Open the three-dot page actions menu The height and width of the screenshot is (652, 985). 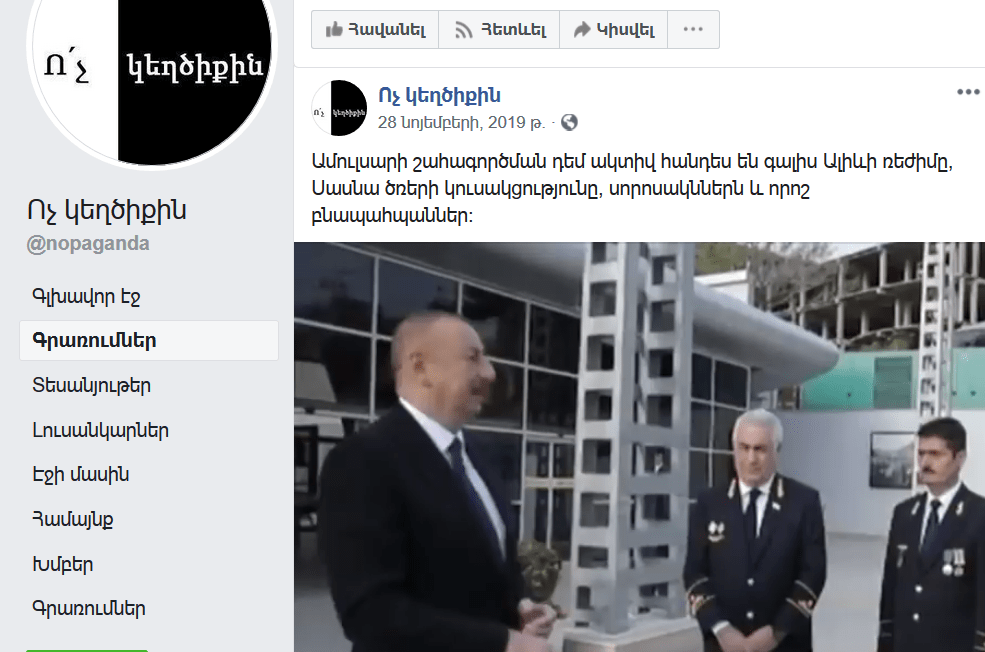pyautogui.click(x=693, y=29)
